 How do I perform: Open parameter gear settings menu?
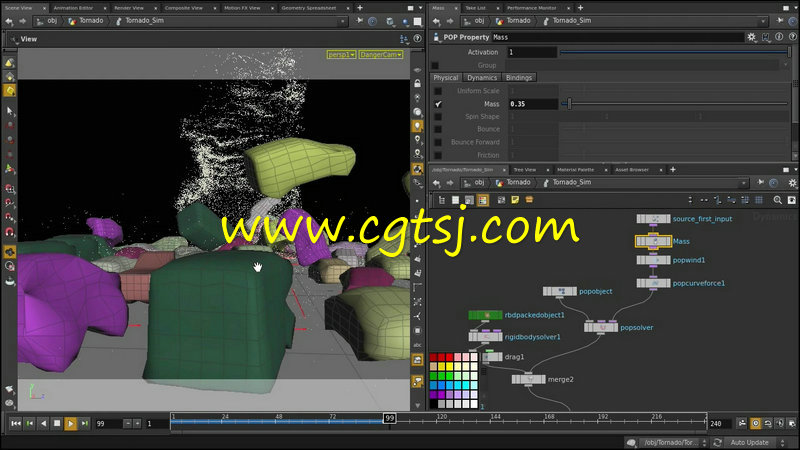tap(752, 37)
